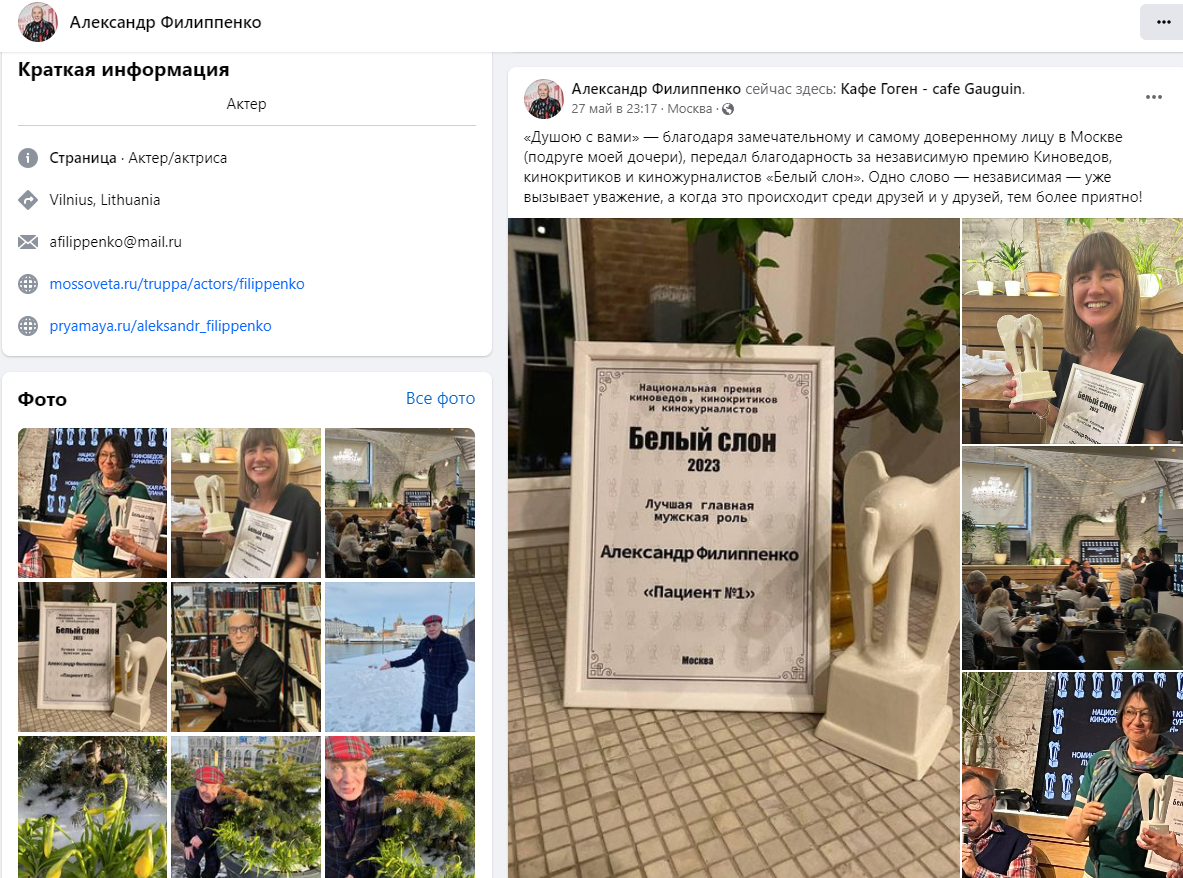This screenshot has width=1183, height=878.
Task: Open the mossoveta.ru/truppa/actors/filippenko link
Action: pos(177,284)
